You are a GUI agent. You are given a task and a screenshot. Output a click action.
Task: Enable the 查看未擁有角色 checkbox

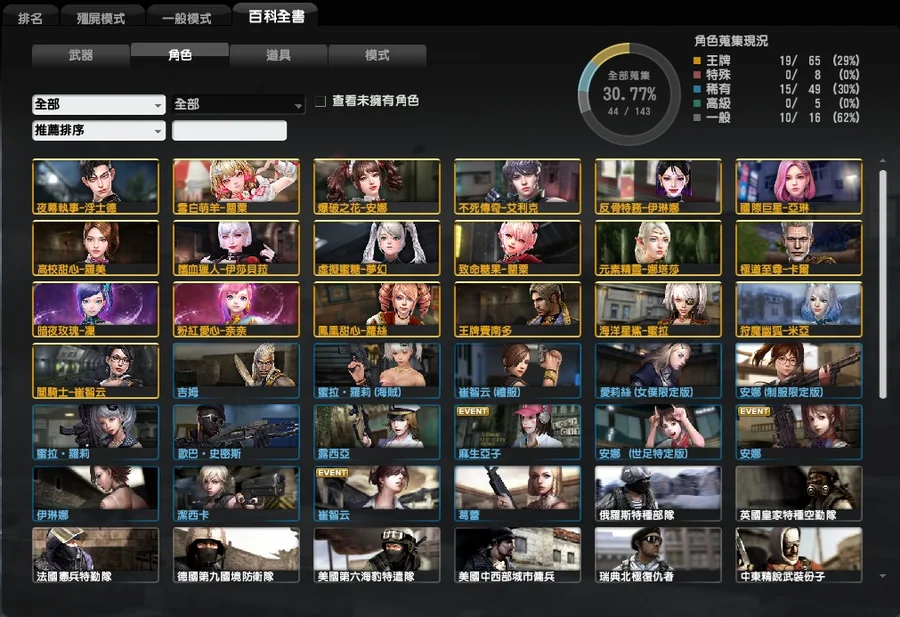pyautogui.click(x=320, y=102)
